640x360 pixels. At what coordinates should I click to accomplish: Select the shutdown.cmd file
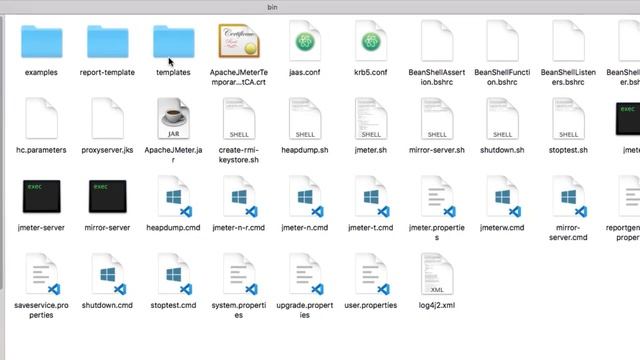(x=109, y=274)
